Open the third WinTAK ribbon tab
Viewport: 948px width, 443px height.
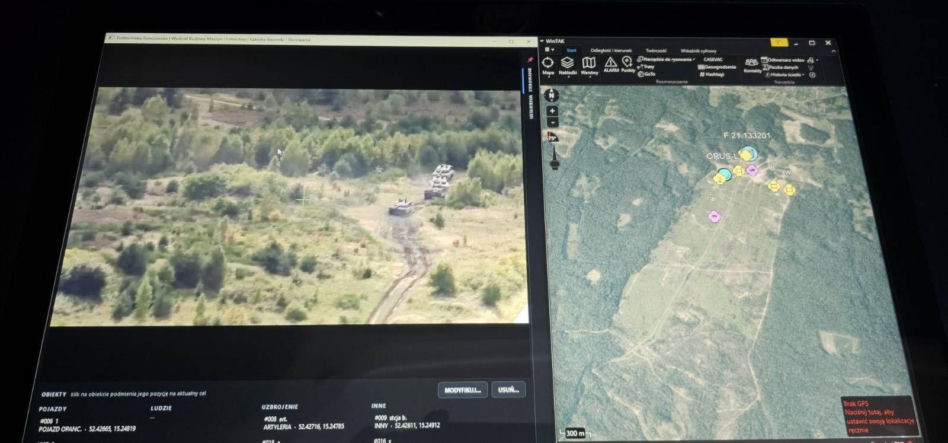click(656, 50)
